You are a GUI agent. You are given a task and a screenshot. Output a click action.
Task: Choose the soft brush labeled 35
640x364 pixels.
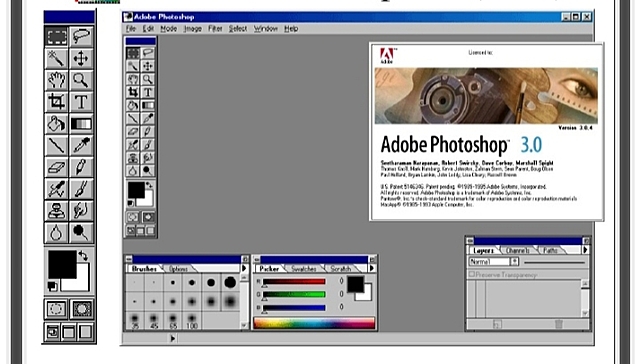point(135,321)
